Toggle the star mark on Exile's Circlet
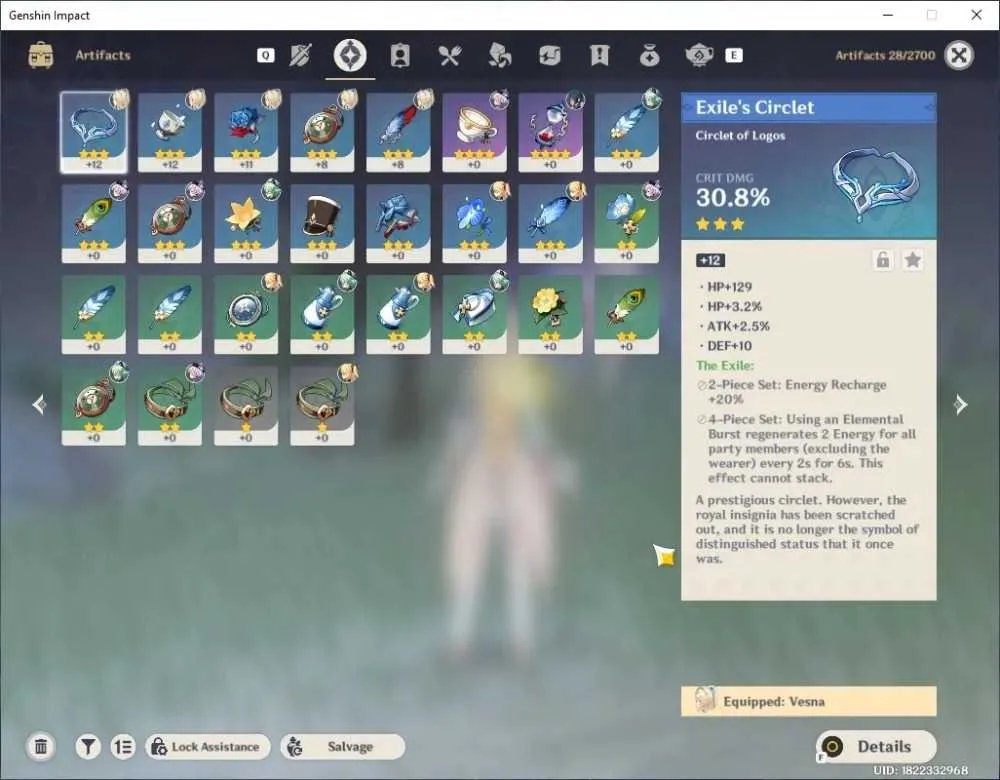The image size is (1000, 780). click(x=913, y=260)
